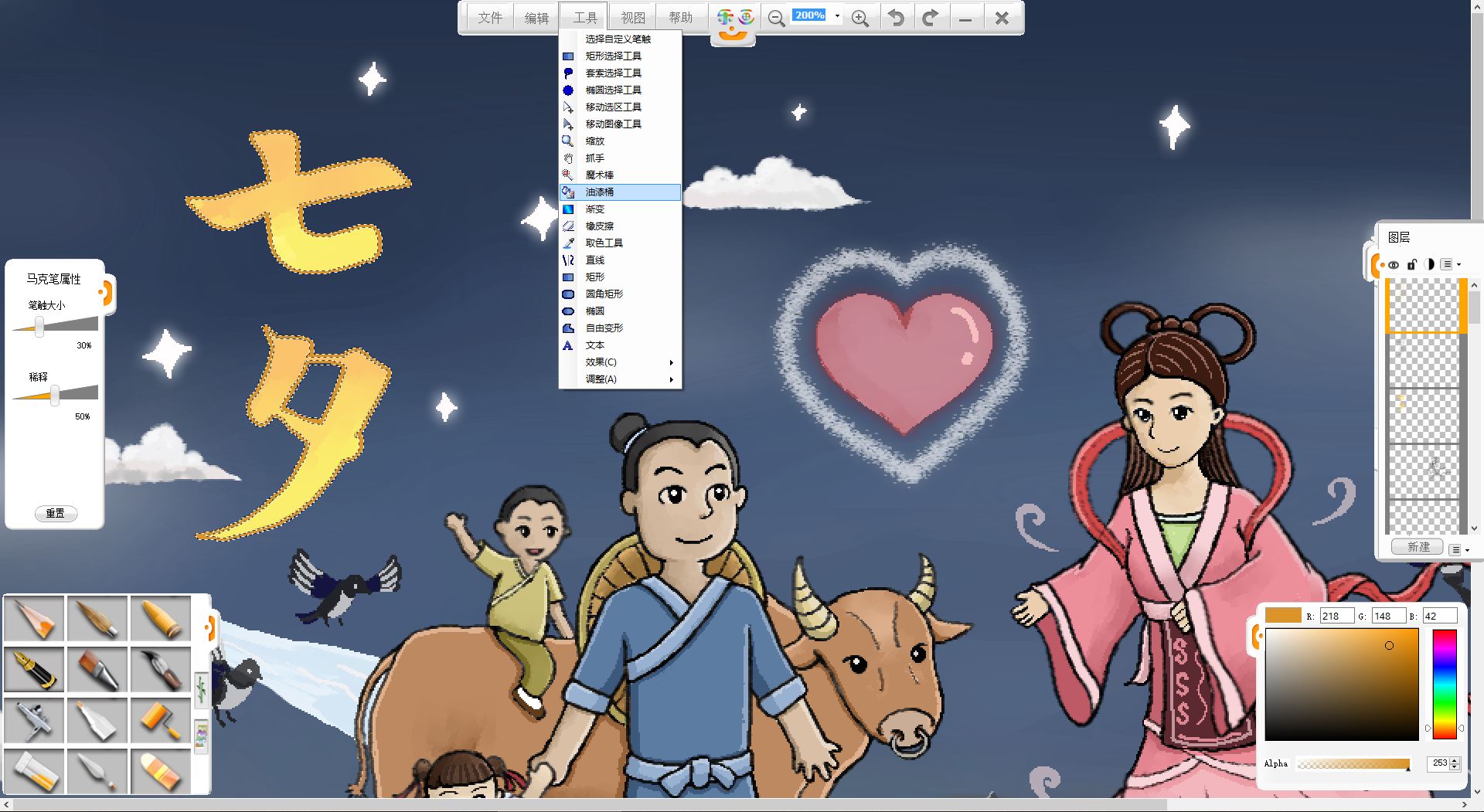Click the rainbow hue slider bar
1484x812 pixels.
(1444, 684)
